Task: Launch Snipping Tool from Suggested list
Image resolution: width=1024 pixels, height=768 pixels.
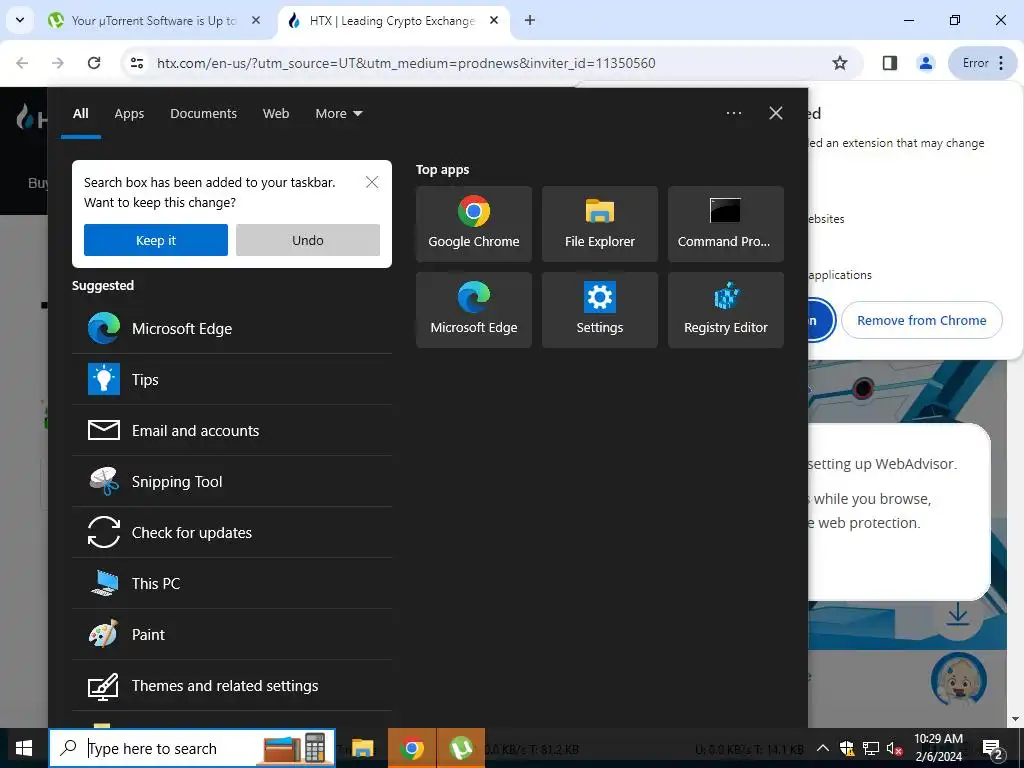Action: 232,481
